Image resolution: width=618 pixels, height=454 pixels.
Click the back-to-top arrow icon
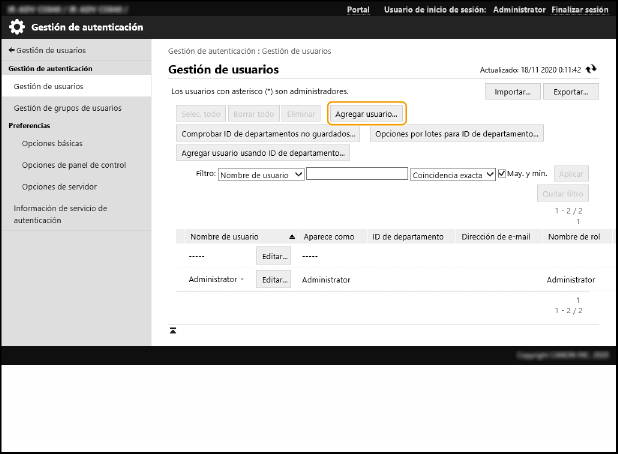(173, 330)
